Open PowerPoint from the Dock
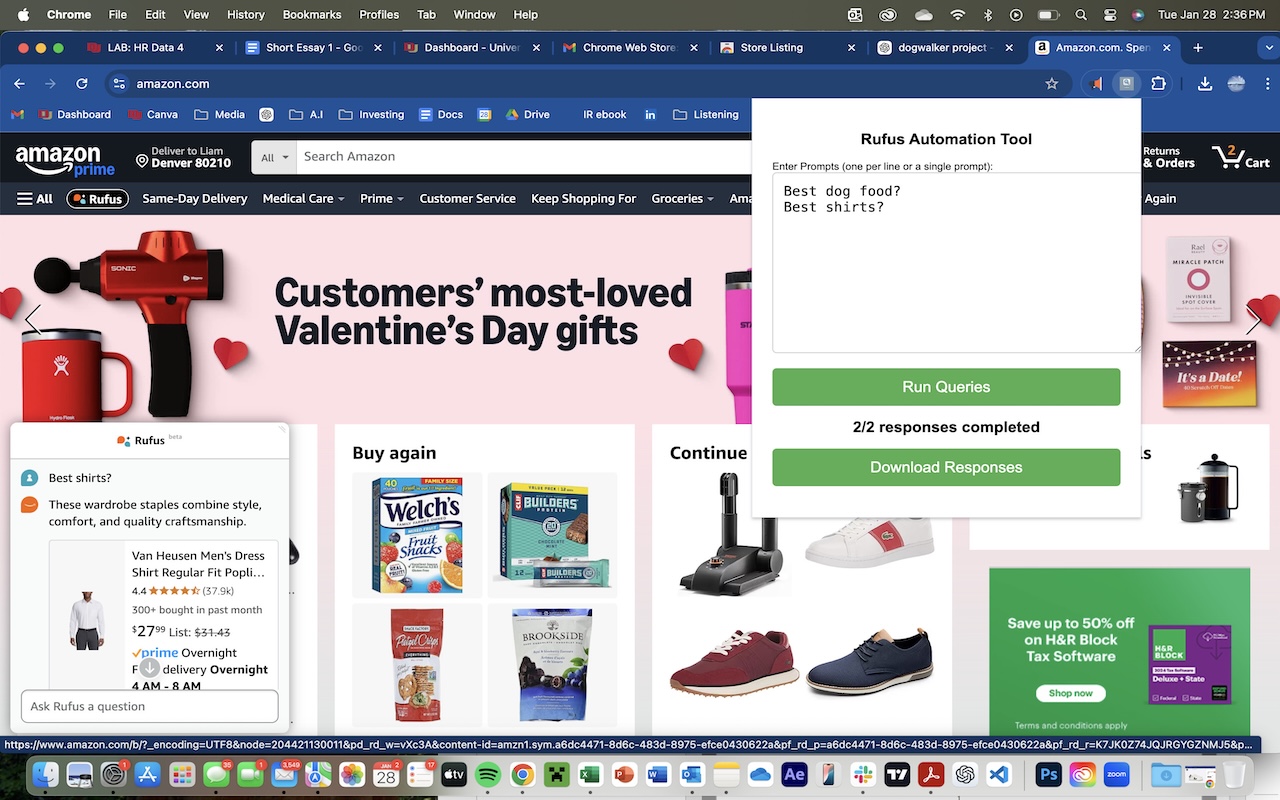 click(624, 774)
